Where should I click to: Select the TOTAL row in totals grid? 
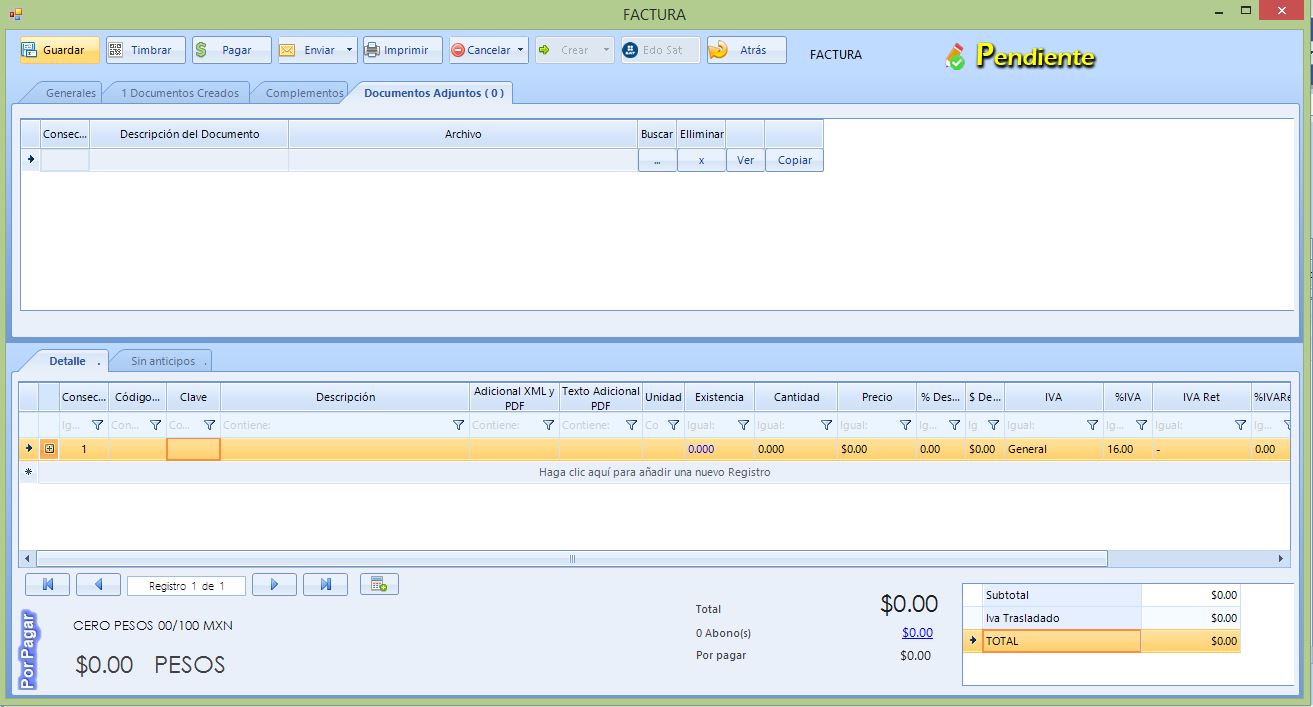pyautogui.click(x=1102, y=641)
